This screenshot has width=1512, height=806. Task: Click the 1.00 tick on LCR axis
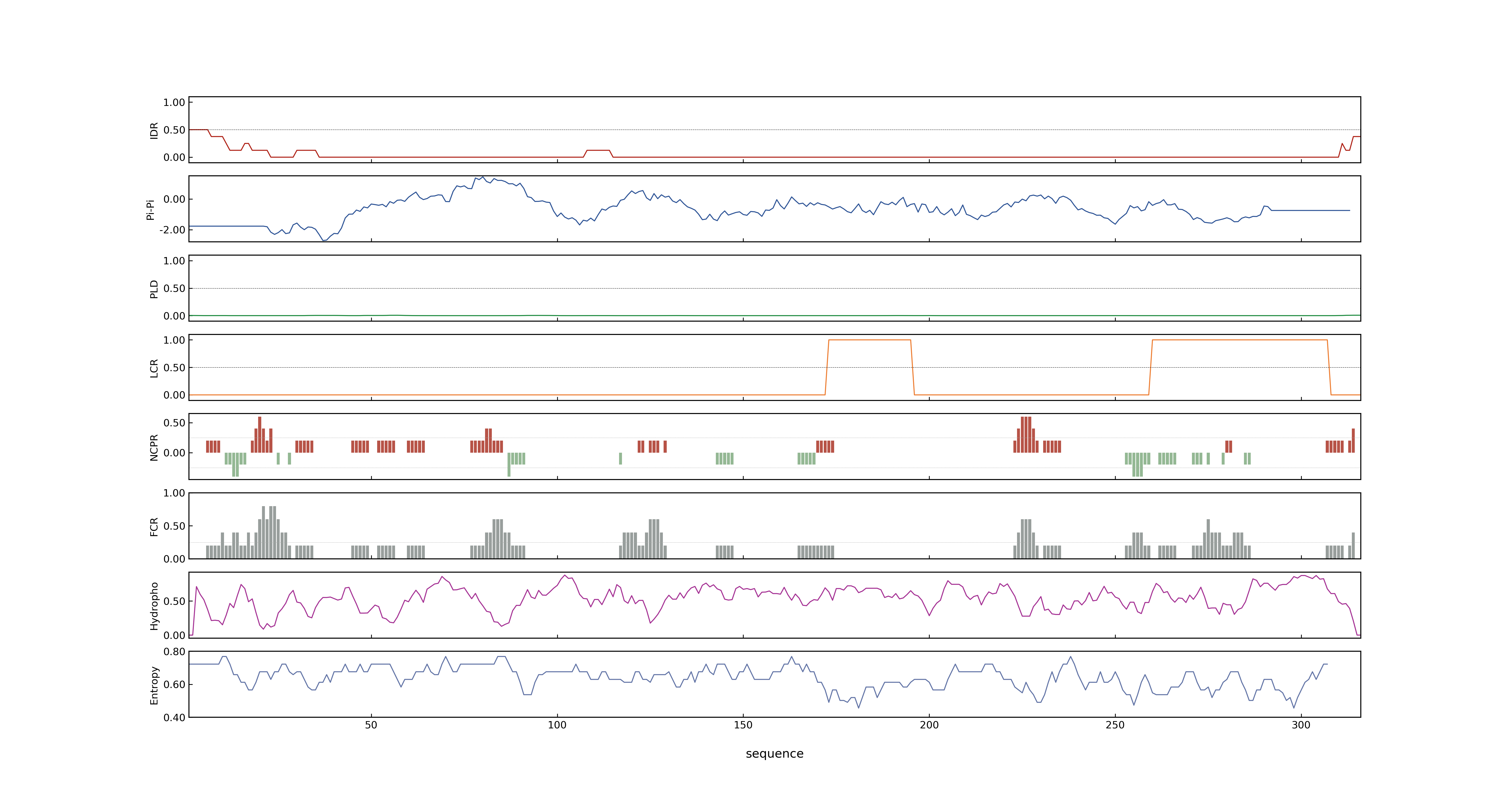coord(174,340)
